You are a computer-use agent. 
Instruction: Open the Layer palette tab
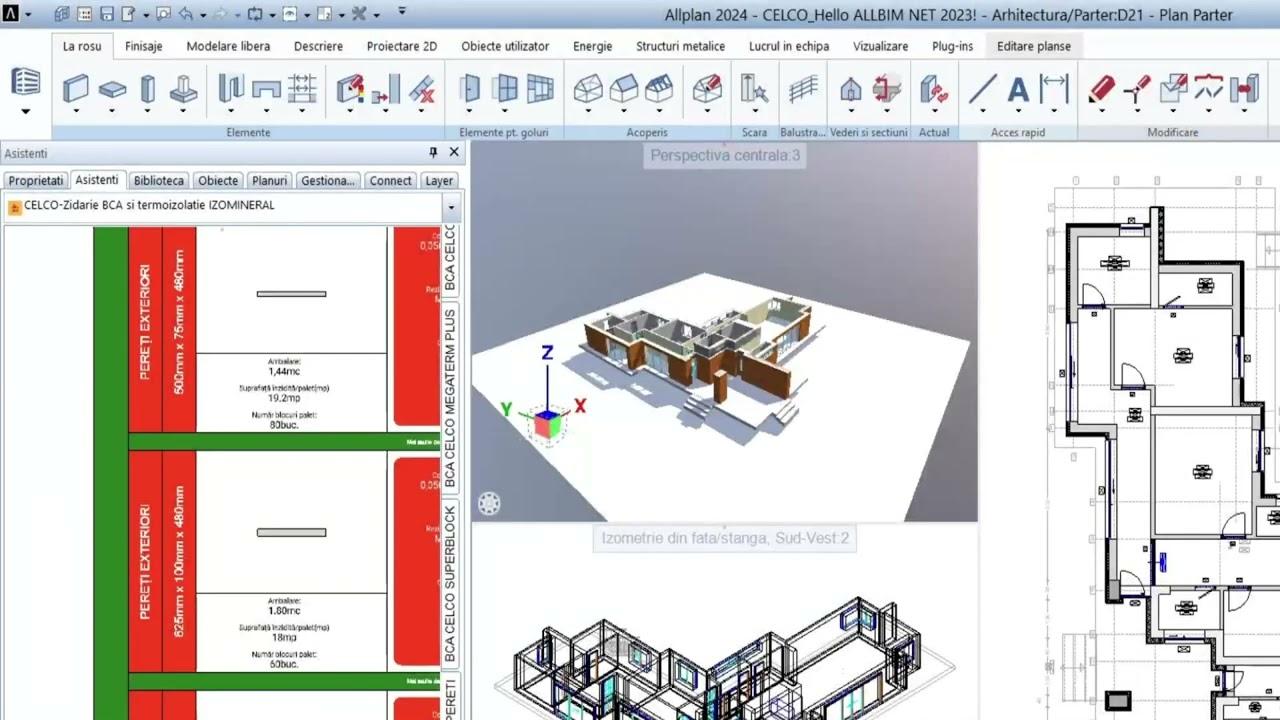click(438, 181)
